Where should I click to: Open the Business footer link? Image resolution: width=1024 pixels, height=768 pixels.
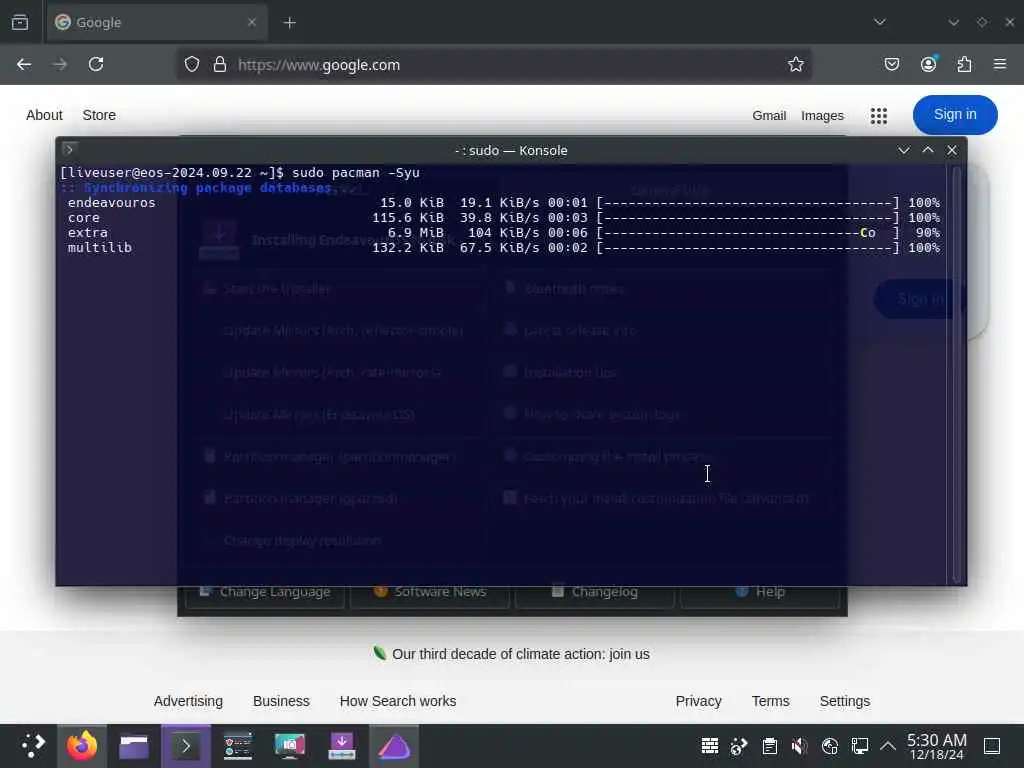coord(281,701)
